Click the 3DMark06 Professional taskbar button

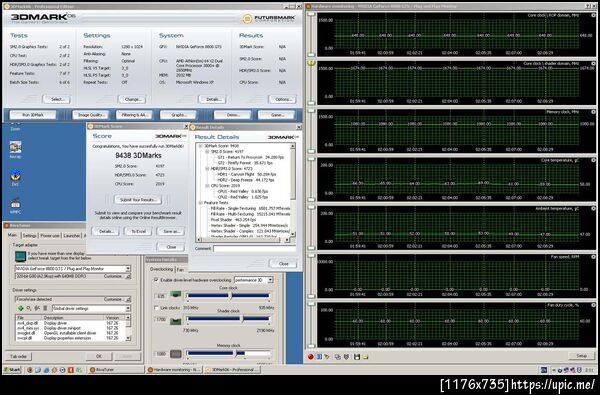[233, 370]
